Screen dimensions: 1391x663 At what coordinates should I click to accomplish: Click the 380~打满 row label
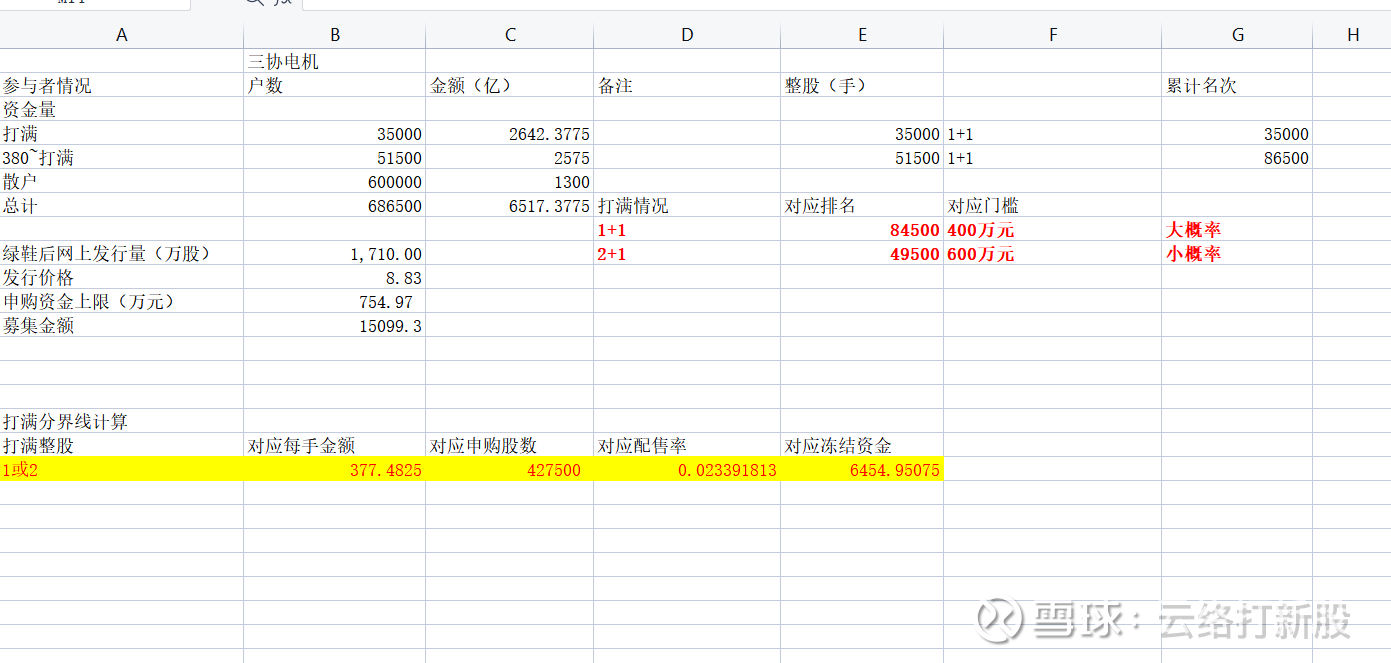[x=122, y=157]
